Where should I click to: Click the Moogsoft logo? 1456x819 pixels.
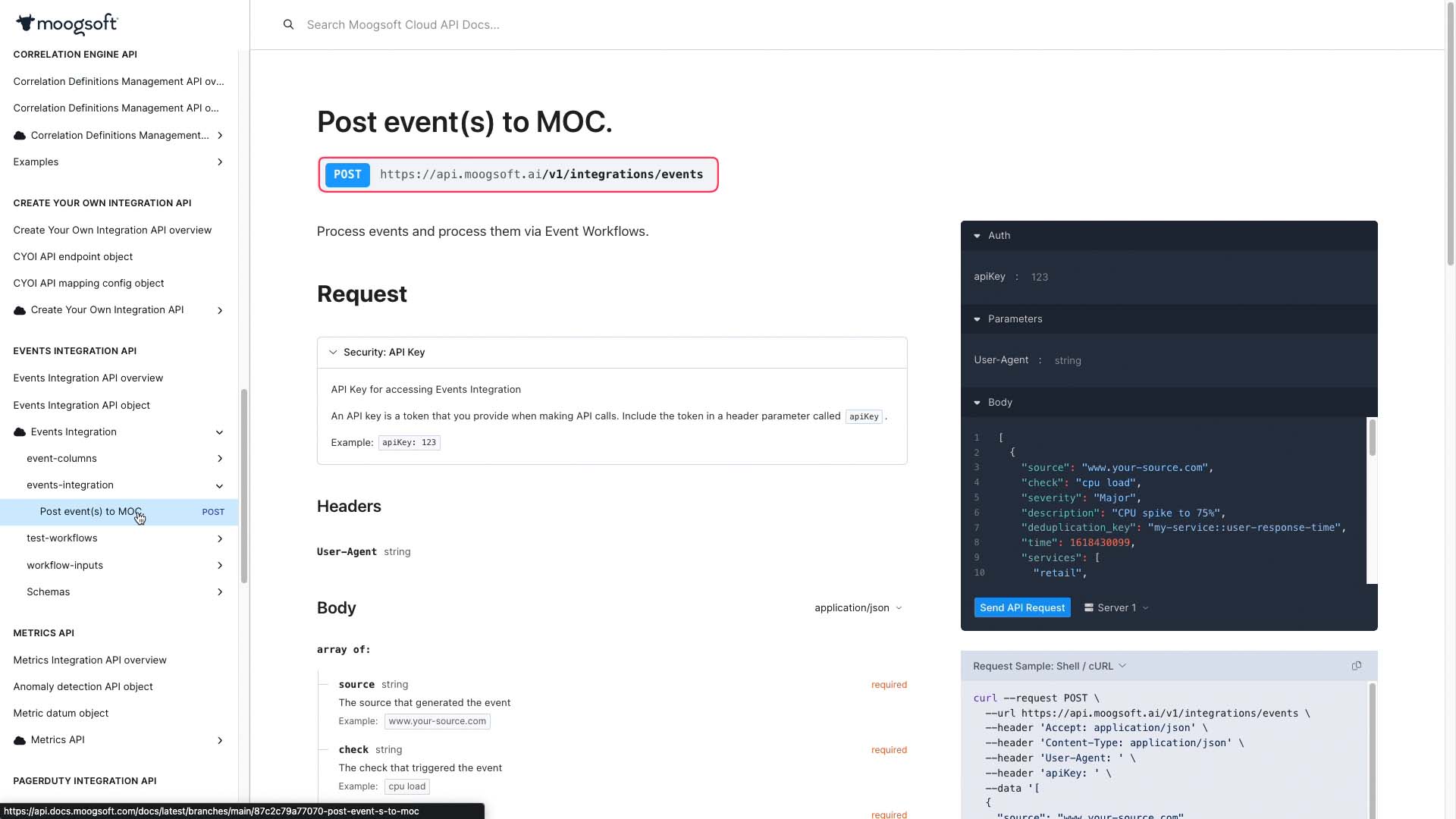tap(67, 24)
